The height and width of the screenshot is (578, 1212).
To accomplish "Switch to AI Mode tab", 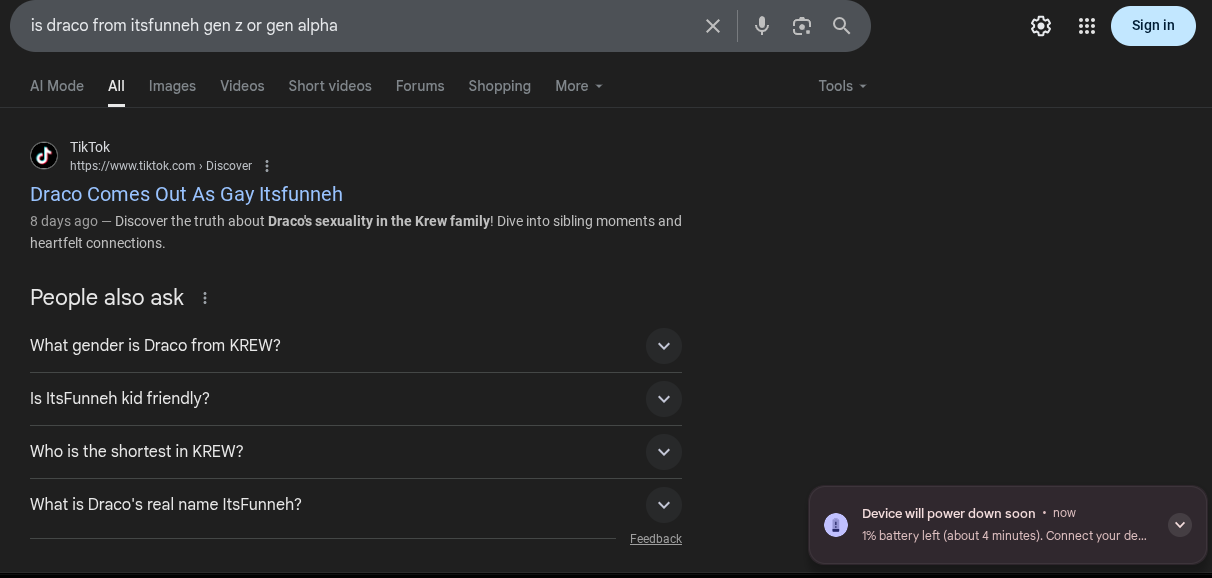I will click(57, 86).
